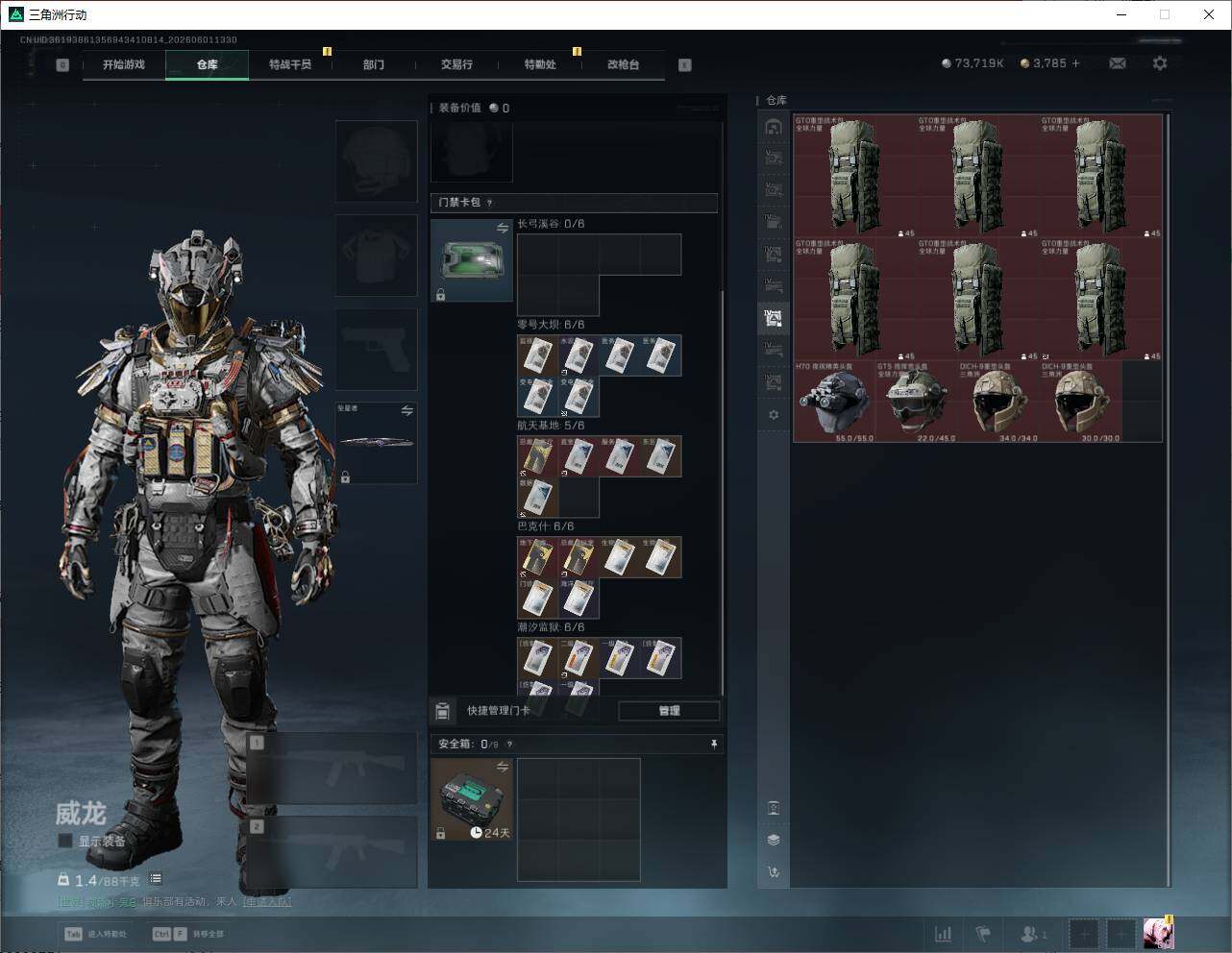The width and height of the screenshot is (1232, 953).
Task: Click the operator name 威龙
Action: point(80,814)
